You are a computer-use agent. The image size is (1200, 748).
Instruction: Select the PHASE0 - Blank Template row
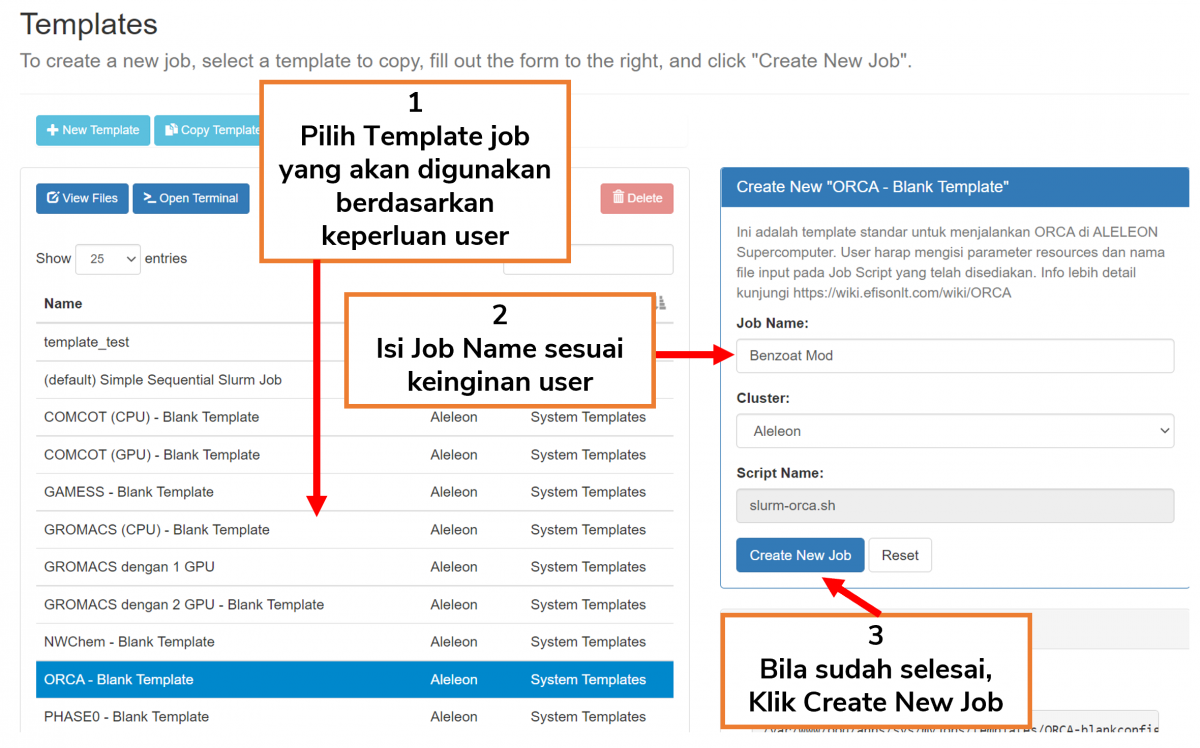point(127,717)
